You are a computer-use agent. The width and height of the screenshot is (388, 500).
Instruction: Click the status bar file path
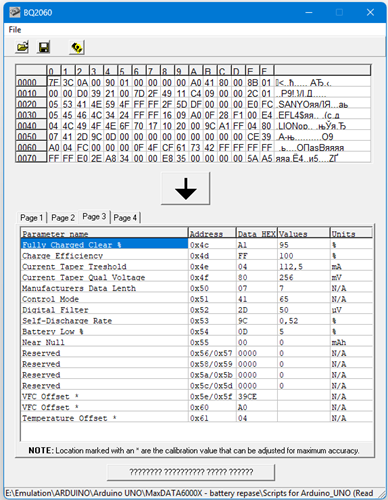pos(189,493)
